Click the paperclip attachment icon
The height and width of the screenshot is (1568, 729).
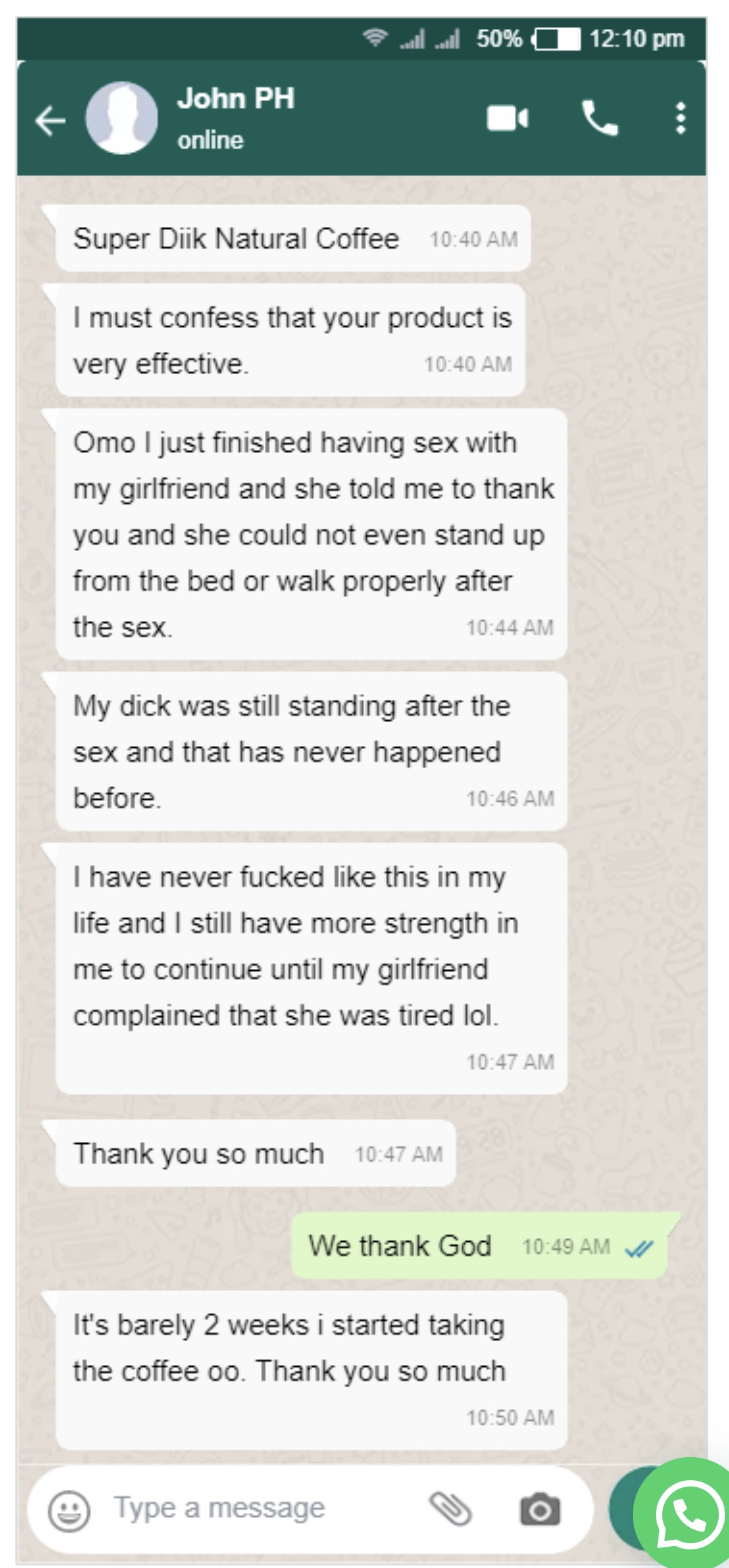pyautogui.click(x=451, y=1508)
